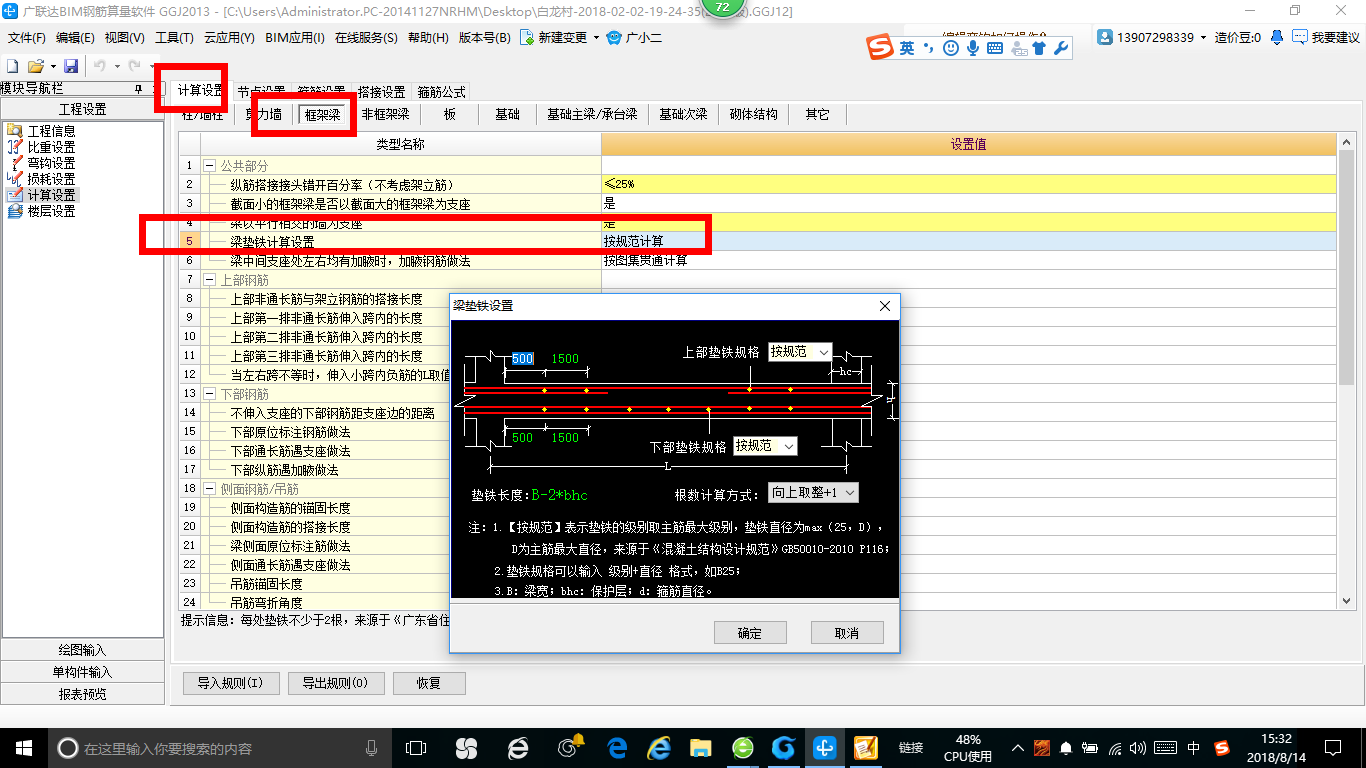This screenshot has width=1366, height=768.
Task: Click the 导入规则(I) button
Action: 230,684
